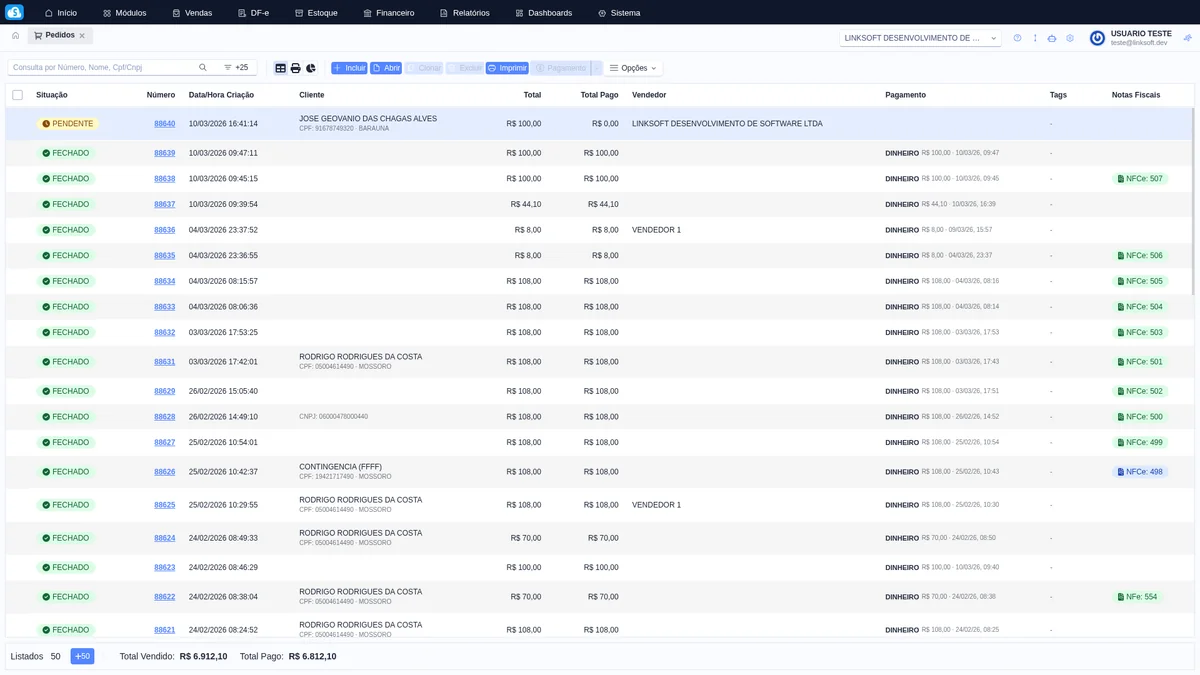Switch to the table grid view icon

pyautogui.click(x=281, y=68)
